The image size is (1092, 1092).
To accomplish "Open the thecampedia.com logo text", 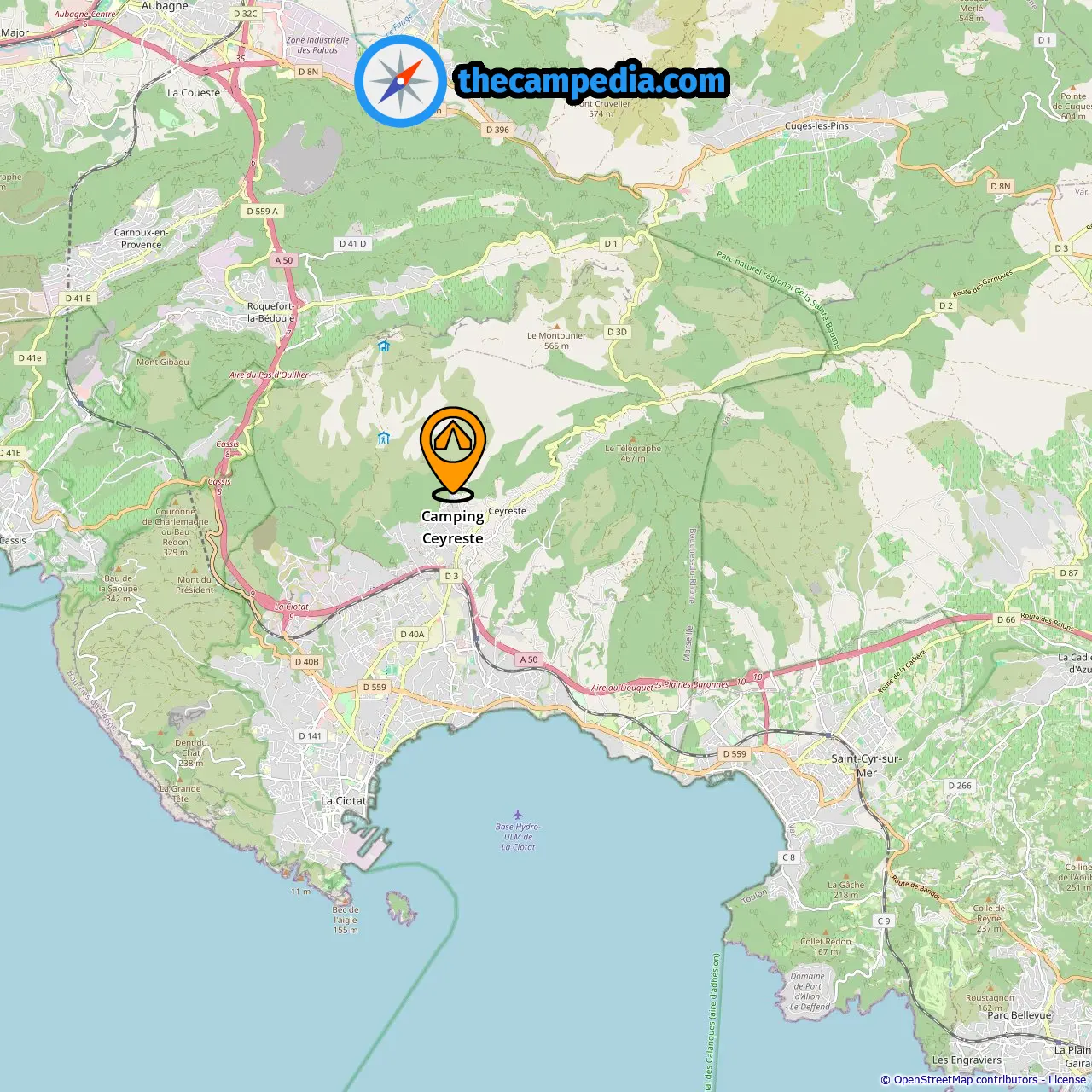I will 592,81.
